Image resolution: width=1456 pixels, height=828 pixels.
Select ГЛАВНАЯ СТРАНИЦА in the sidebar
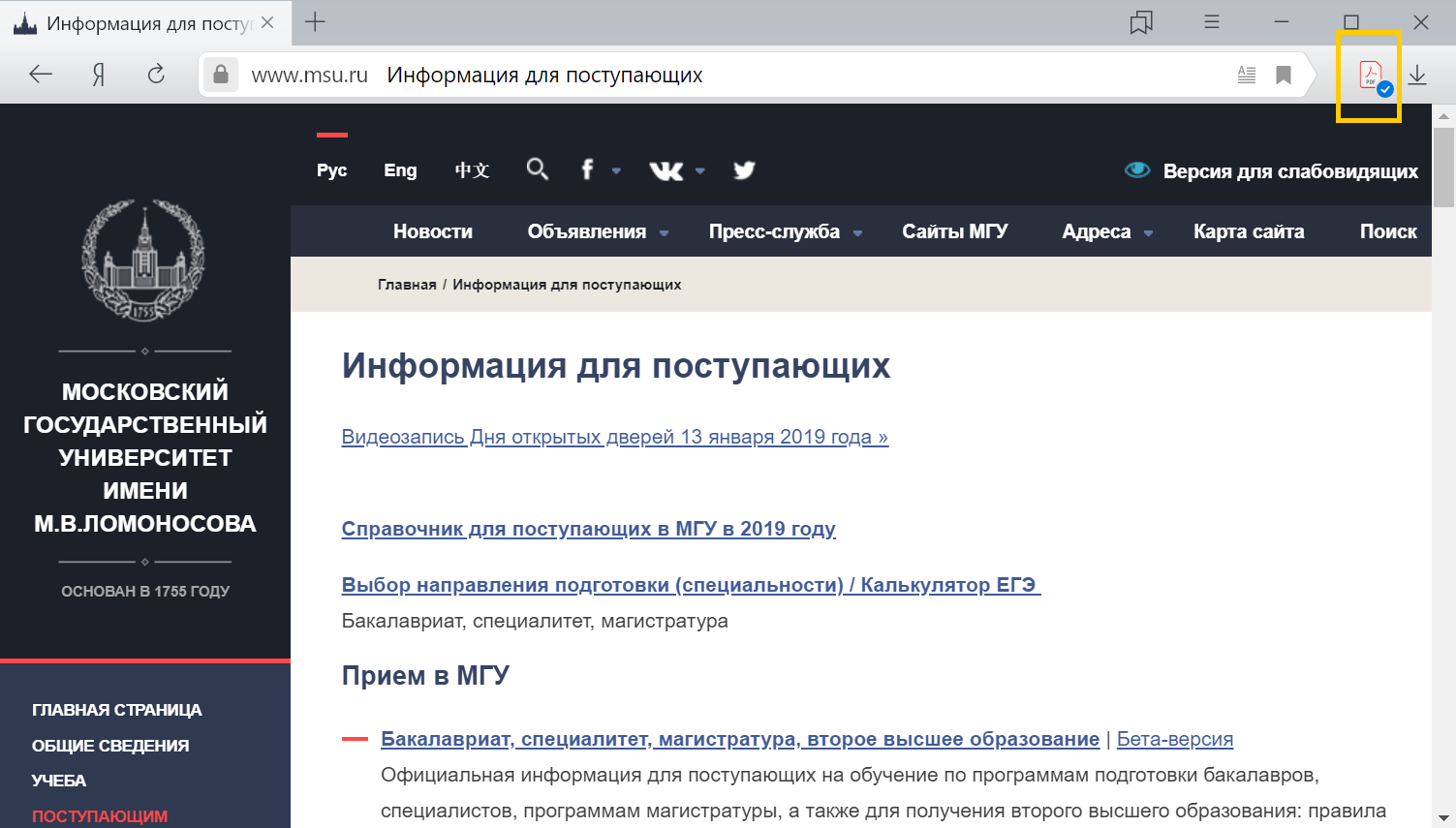pos(117,710)
